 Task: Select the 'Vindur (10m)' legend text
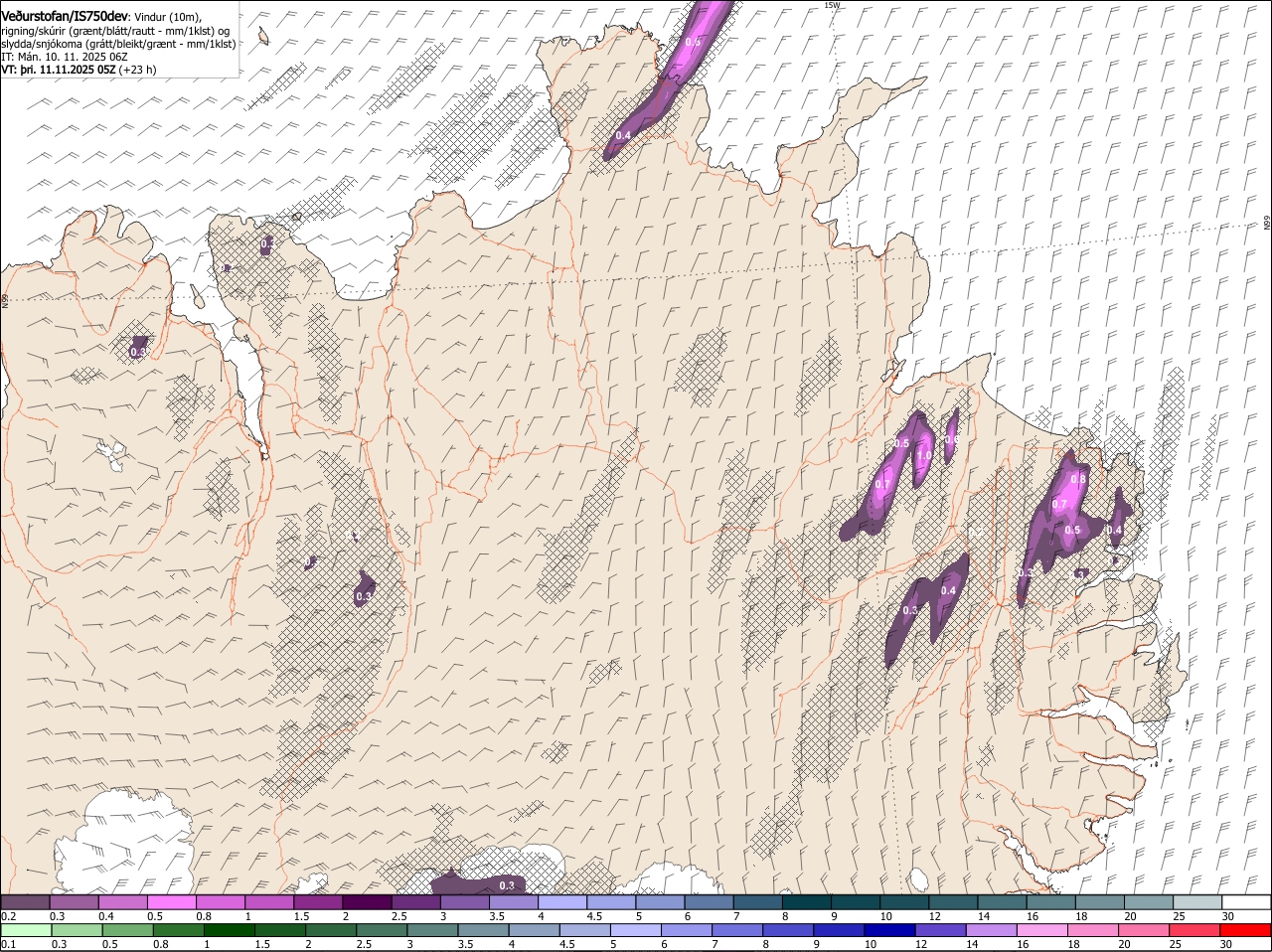click(167, 16)
